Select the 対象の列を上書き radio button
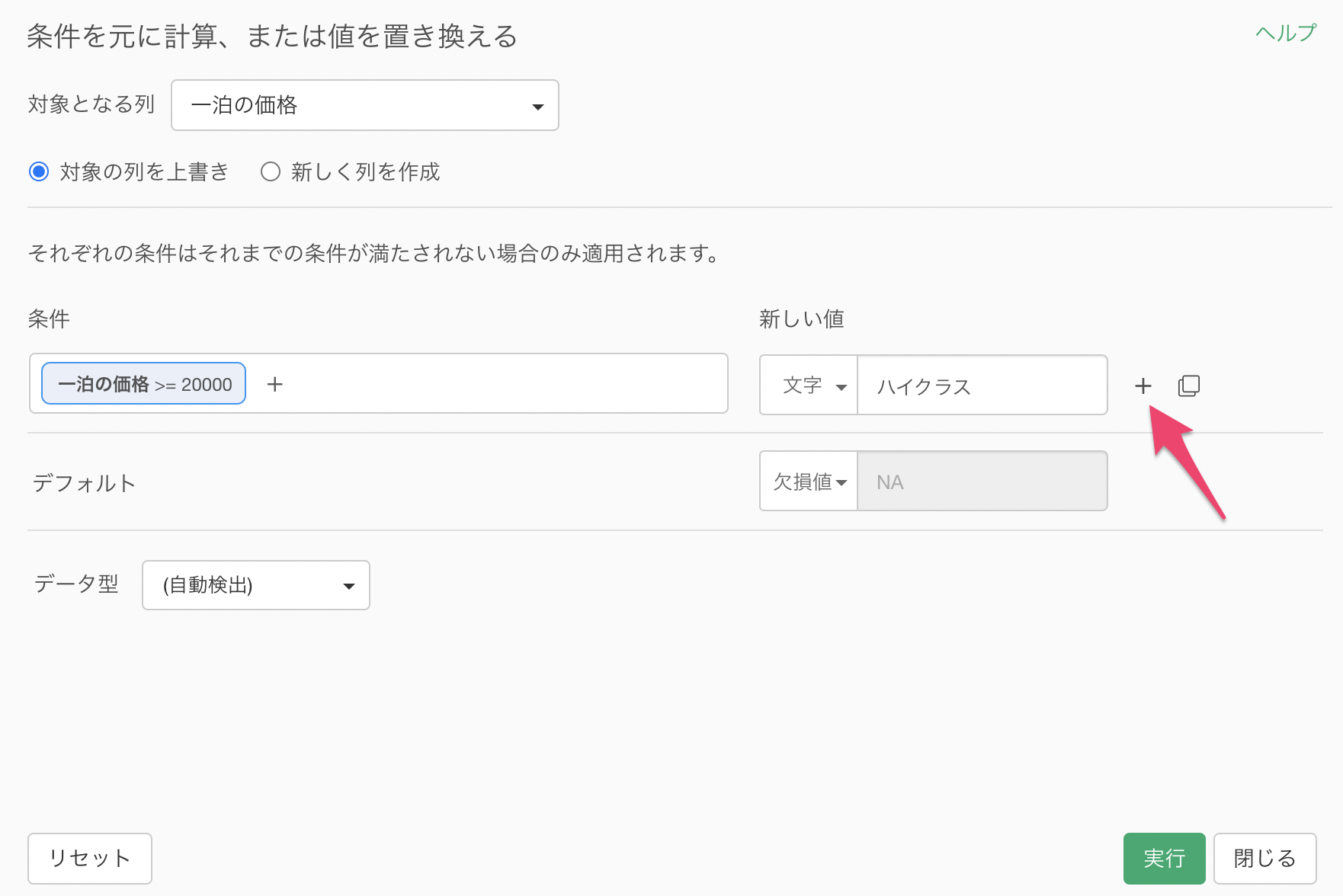The height and width of the screenshot is (896, 1343). pos(39,171)
